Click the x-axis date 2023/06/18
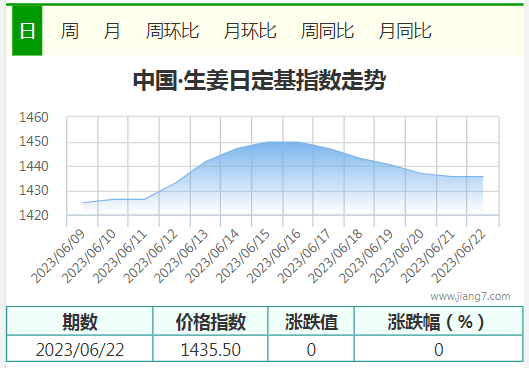 coord(335,256)
